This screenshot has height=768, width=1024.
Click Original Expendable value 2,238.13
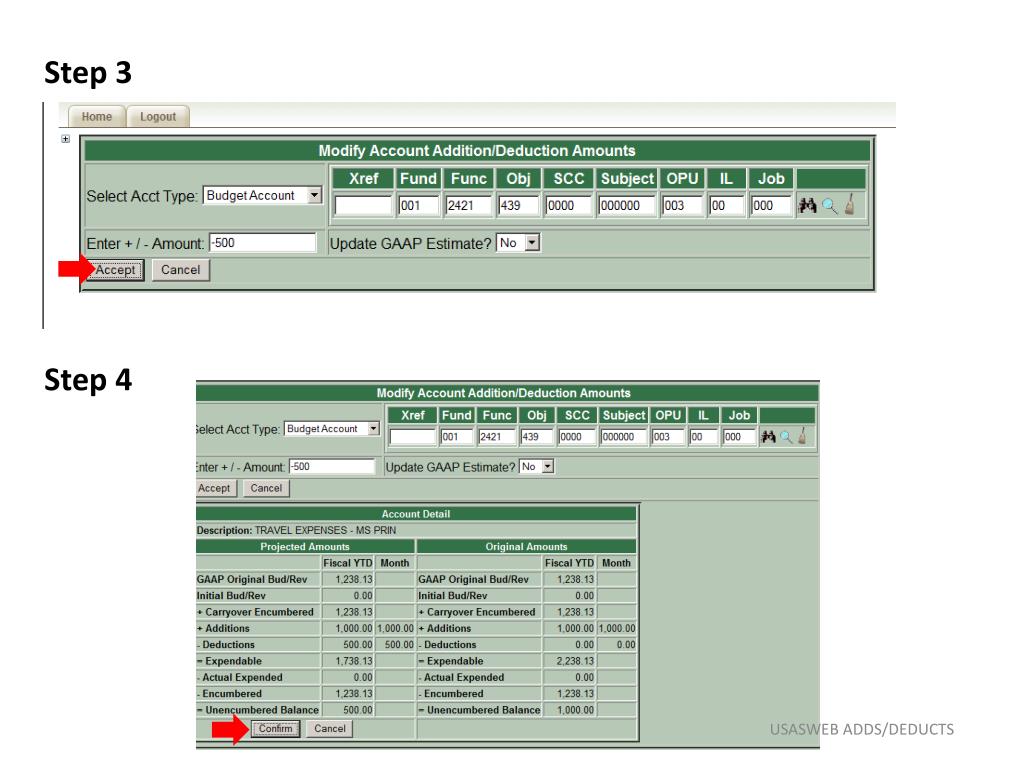click(x=575, y=661)
